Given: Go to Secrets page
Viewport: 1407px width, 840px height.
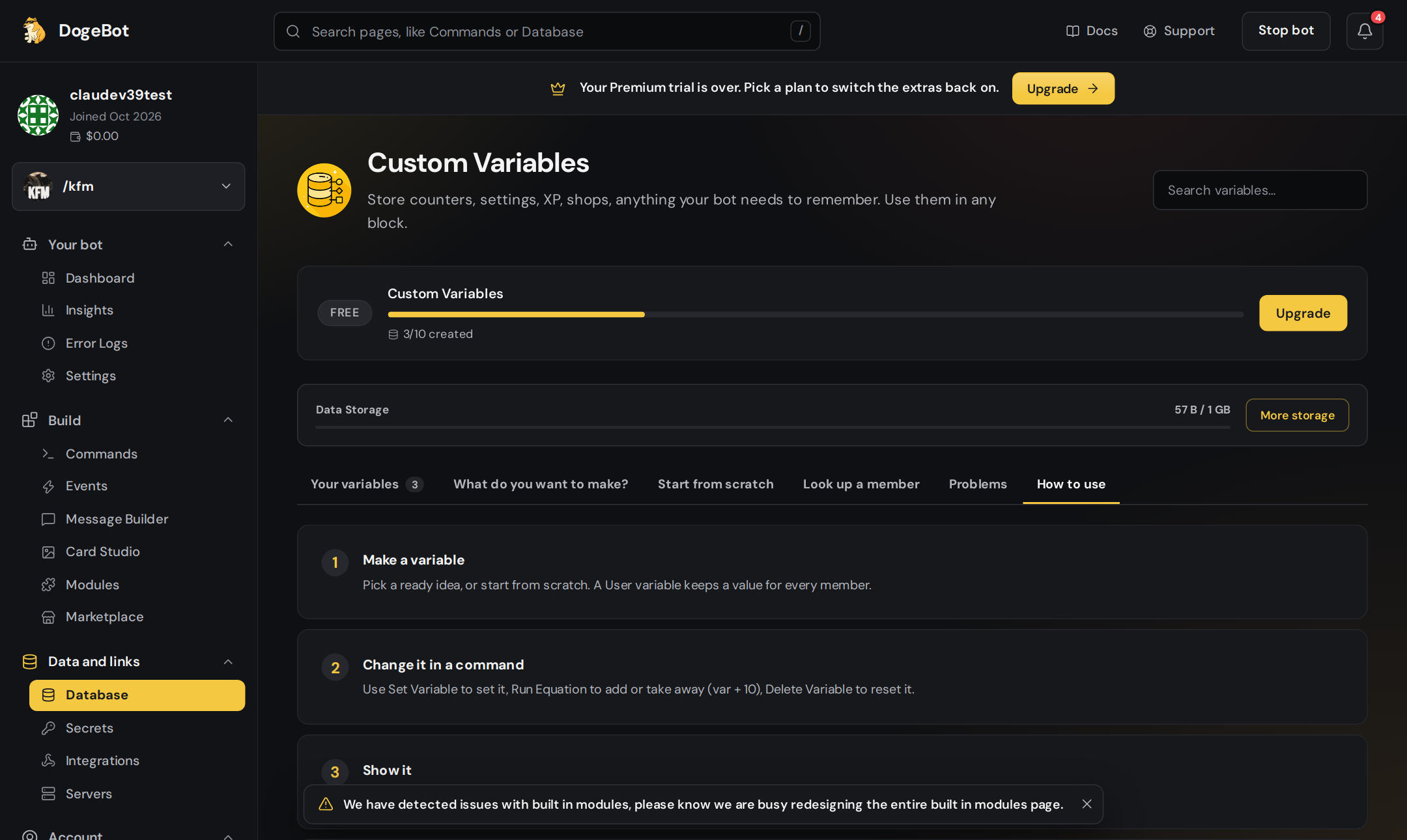Looking at the screenshot, I should pyautogui.click(x=137, y=728).
